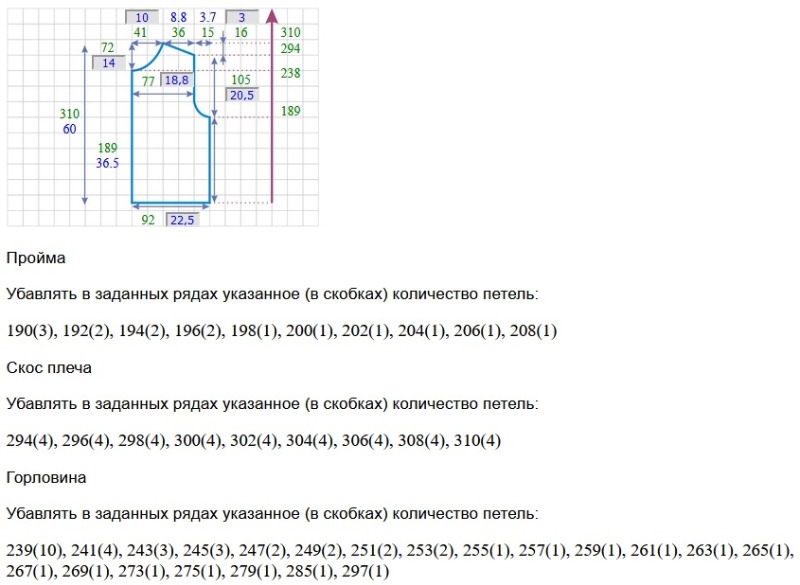Viewport: 800px width, 585px height.
Task: Select the armhole height field showing 20,5
Action: (x=241, y=95)
